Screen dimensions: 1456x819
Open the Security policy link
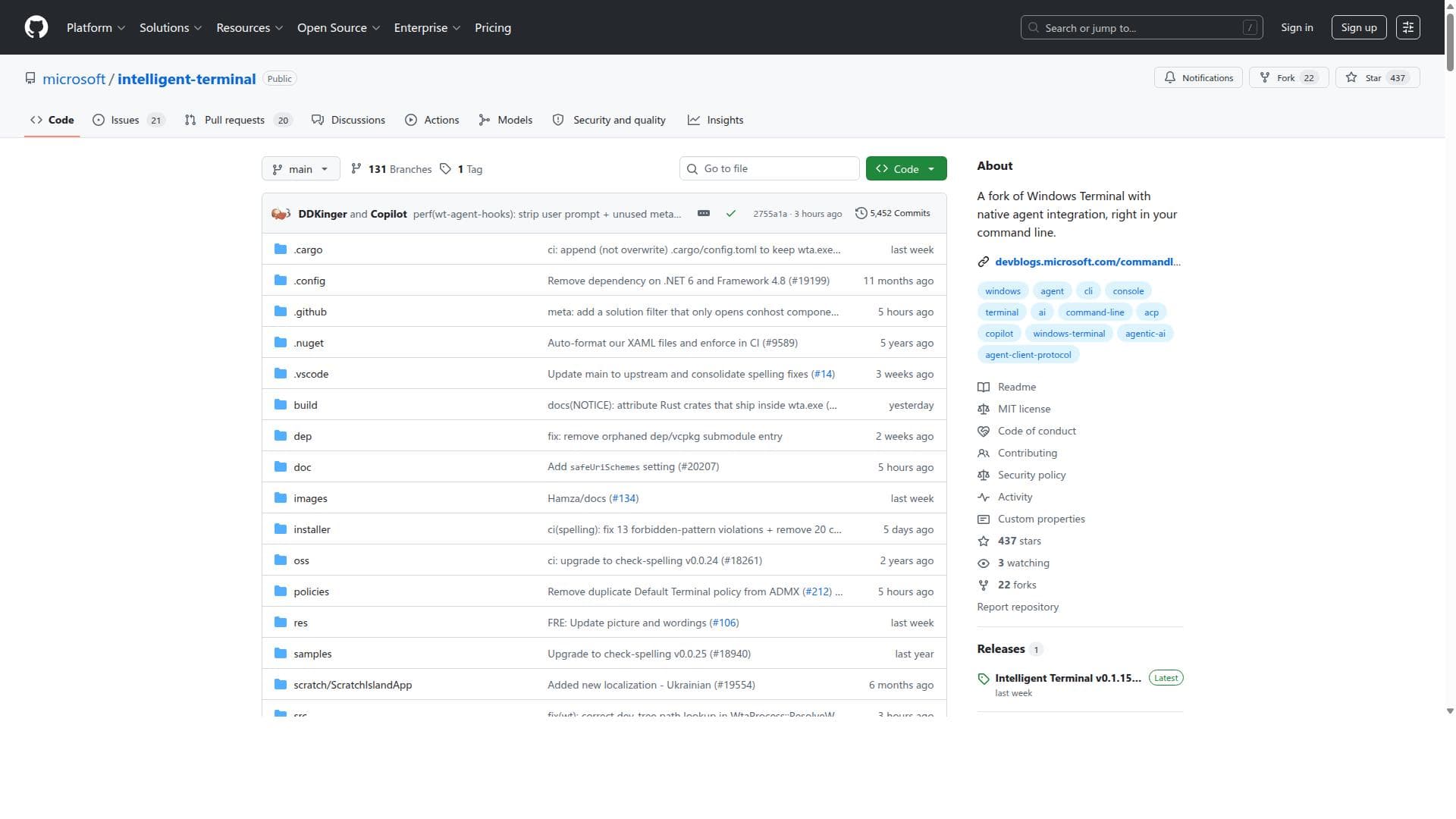pos(1031,475)
